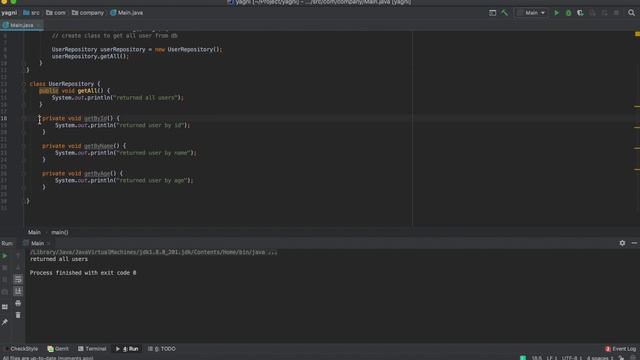Click the com folder breadcrumb

[x=56, y=13]
